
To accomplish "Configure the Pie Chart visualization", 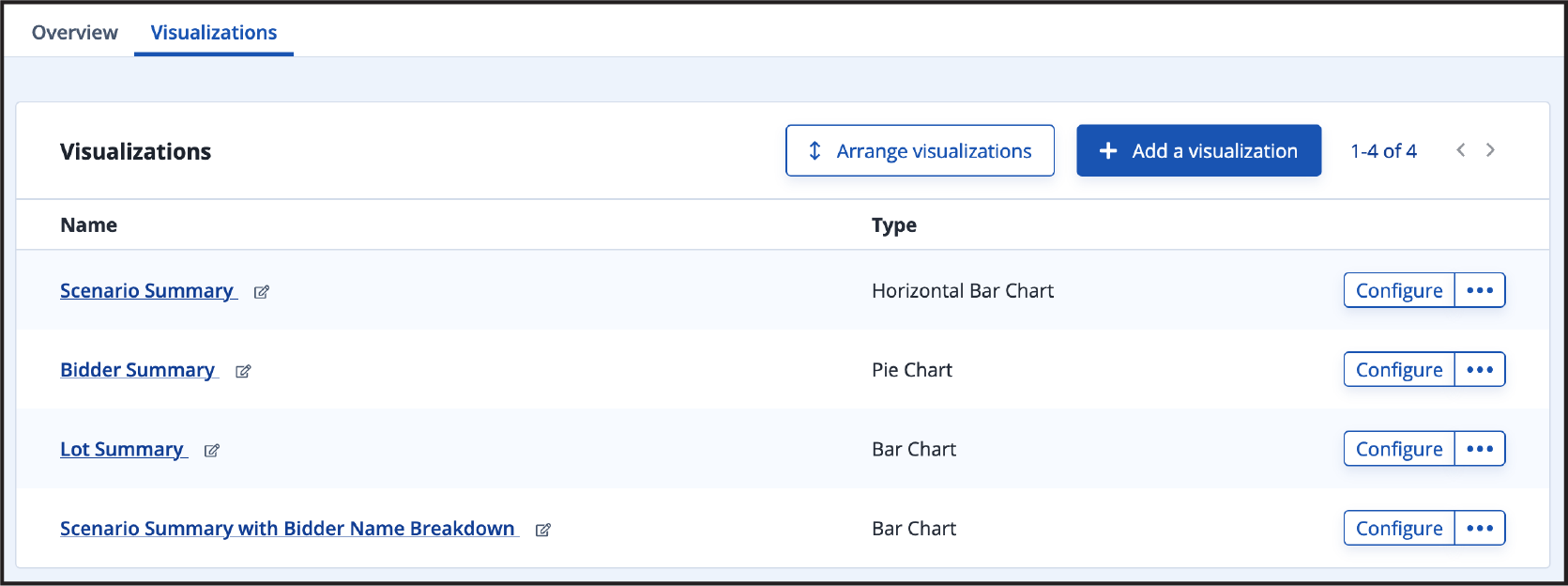I will [1399, 369].
